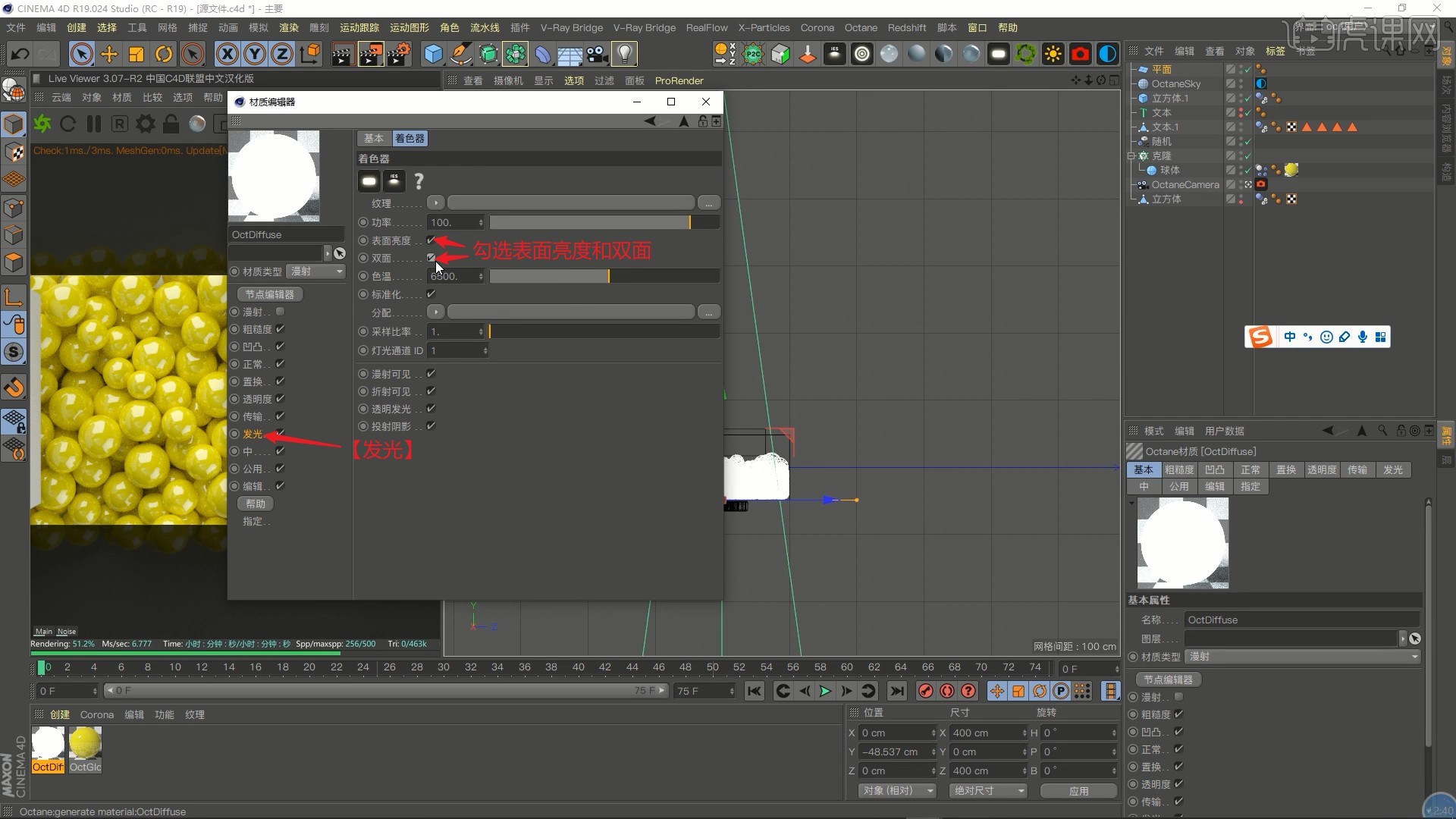Select the Move tool icon
The image size is (1456, 819).
(x=109, y=54)
